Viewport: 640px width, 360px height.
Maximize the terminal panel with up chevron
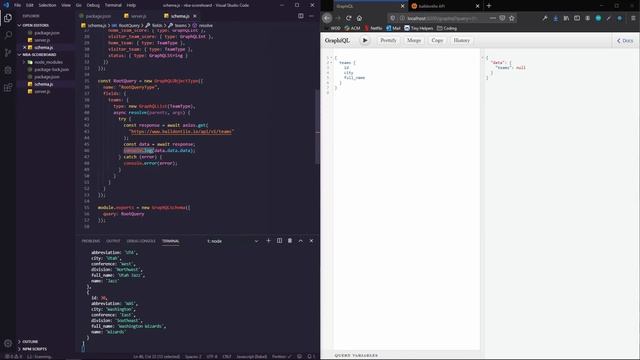[300, 241]
